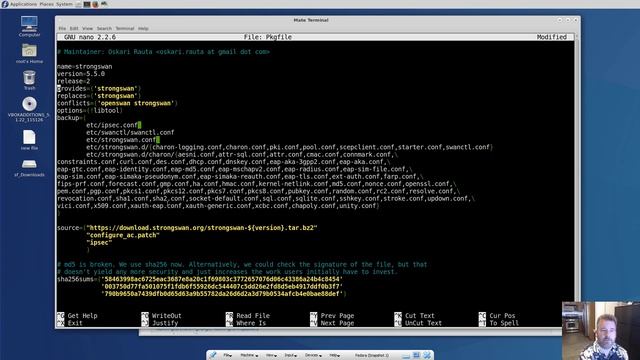The image size is (640, 360).
Task: Click the webcam overlay thumbnail
Action: pyautogui.click(x=601, y=331)
